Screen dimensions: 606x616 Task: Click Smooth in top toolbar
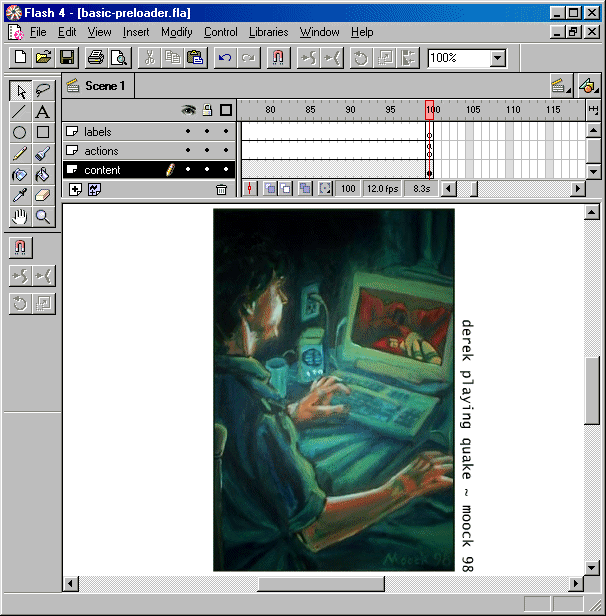pos(308,58)
